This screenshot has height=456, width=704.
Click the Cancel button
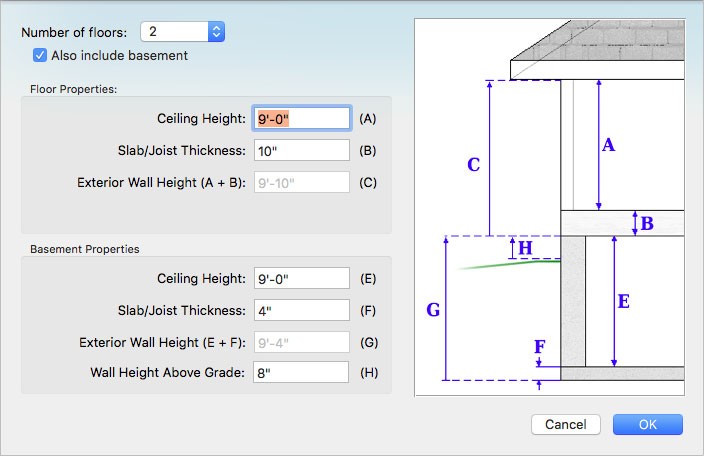tap(566, 425)
